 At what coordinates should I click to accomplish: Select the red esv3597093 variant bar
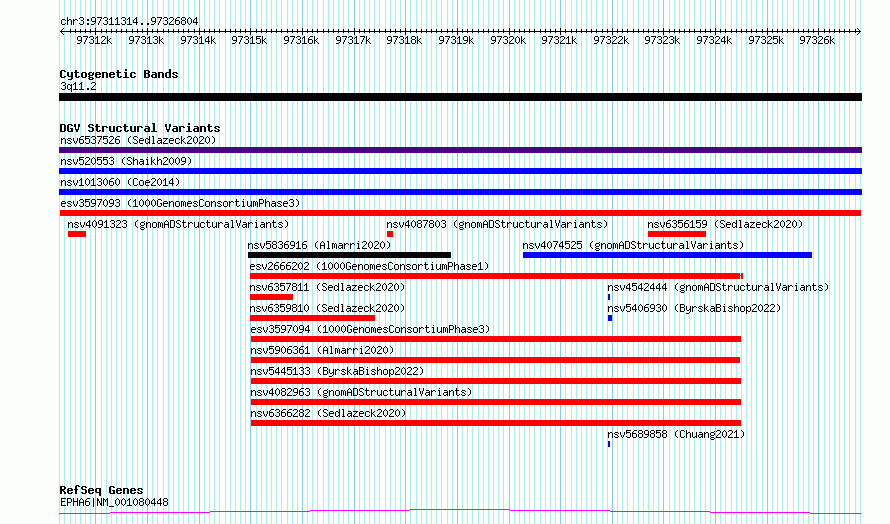pyautogui.click(x=460, y=213)
